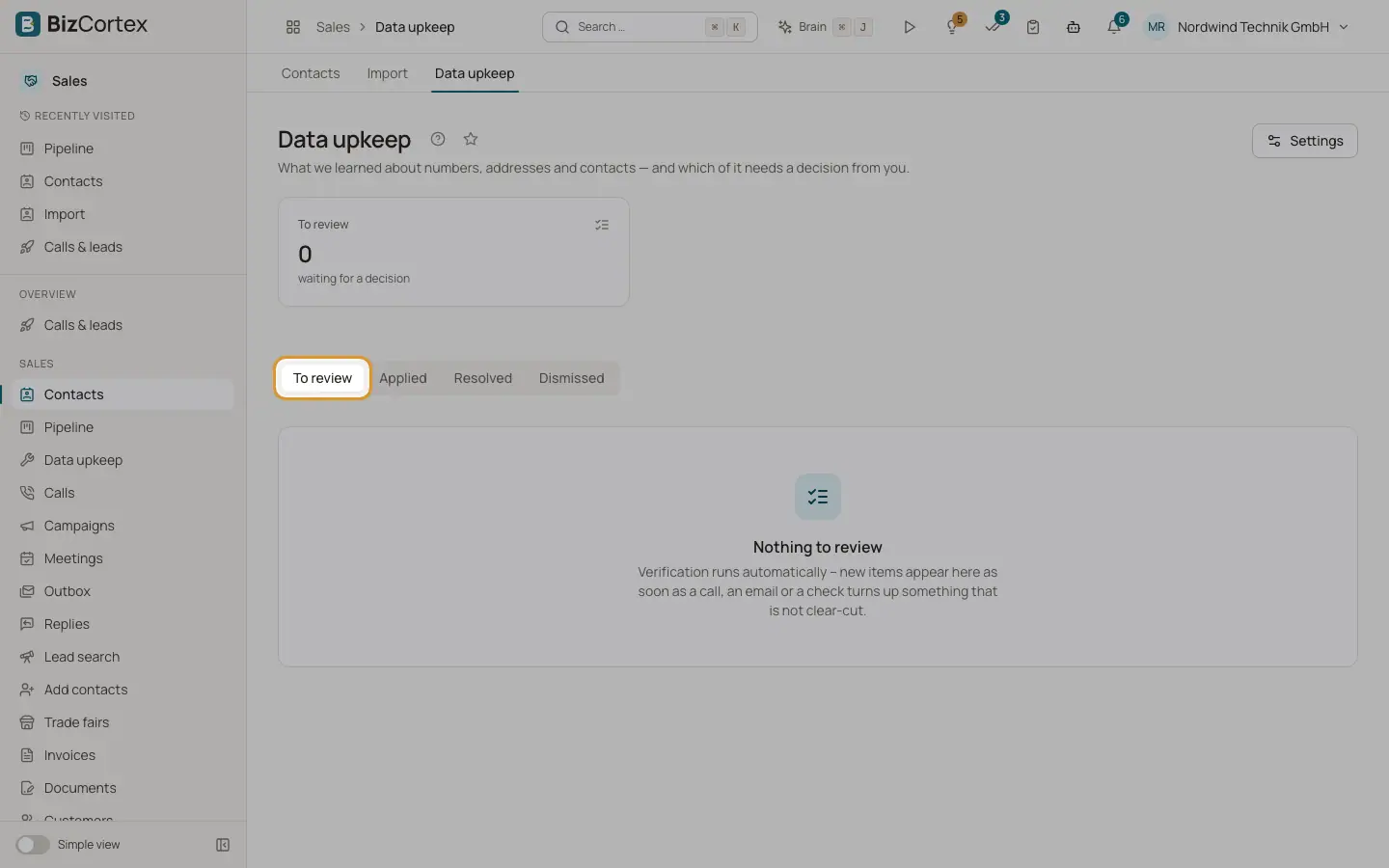1389x868 pixels.
Task: Click the clipboard icon in the top bar
Action: [1033, 27]
